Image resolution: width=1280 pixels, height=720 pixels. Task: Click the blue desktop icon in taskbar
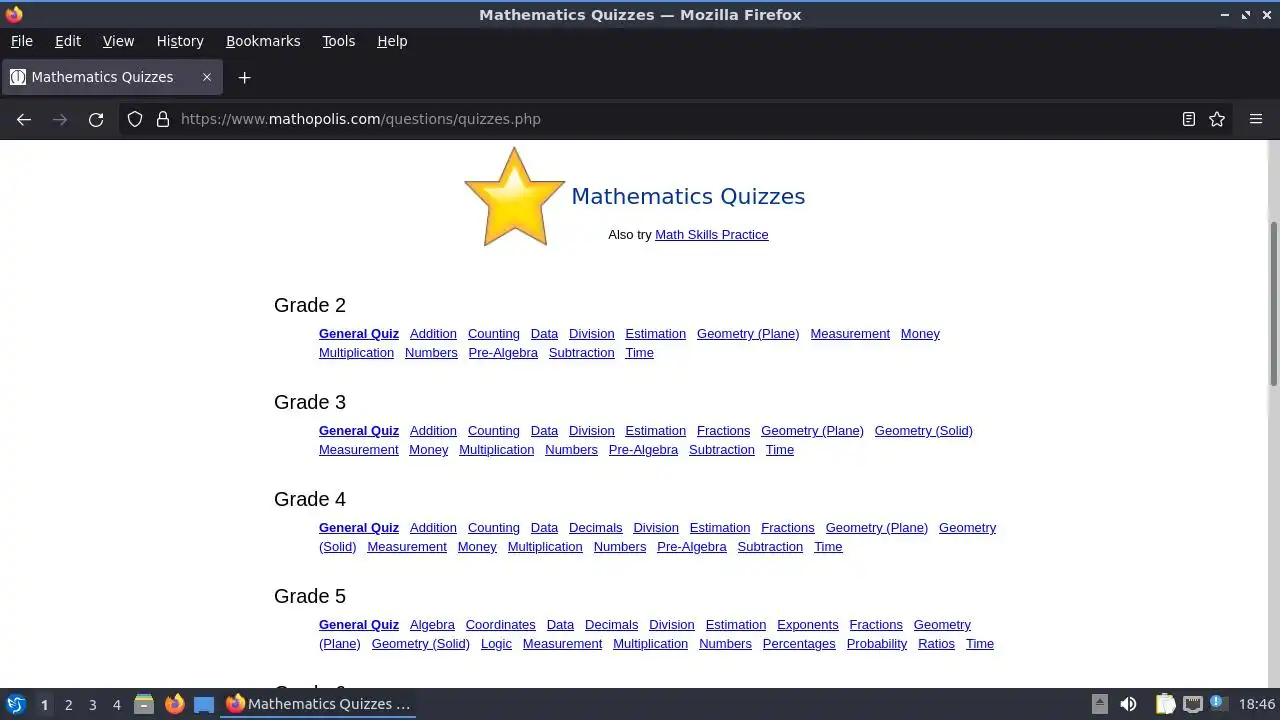coord(204,704)
